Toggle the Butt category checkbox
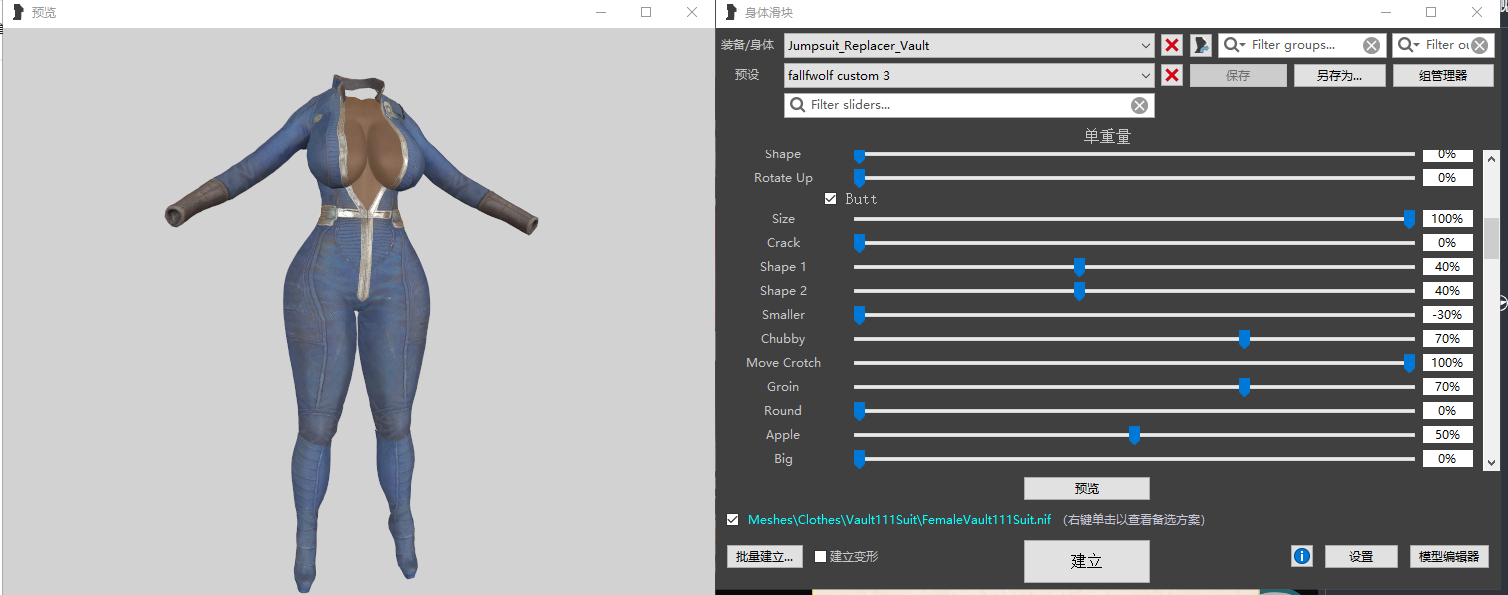 pos(830,198)
